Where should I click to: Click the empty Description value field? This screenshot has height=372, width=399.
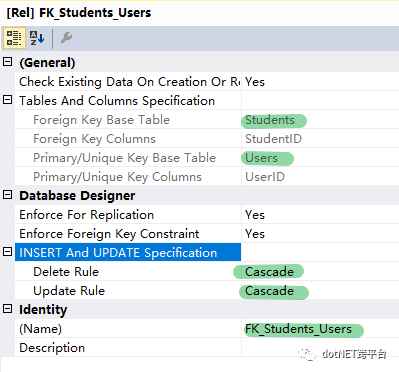320,347
